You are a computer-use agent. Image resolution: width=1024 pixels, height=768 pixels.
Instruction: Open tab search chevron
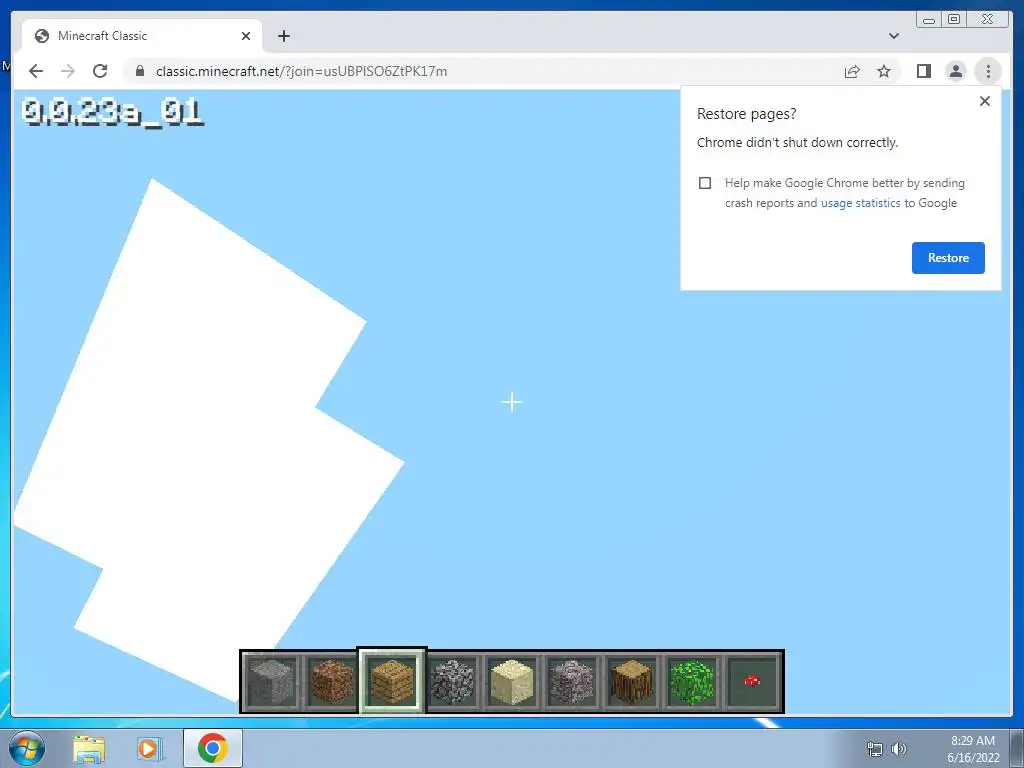tap(894, 36)
